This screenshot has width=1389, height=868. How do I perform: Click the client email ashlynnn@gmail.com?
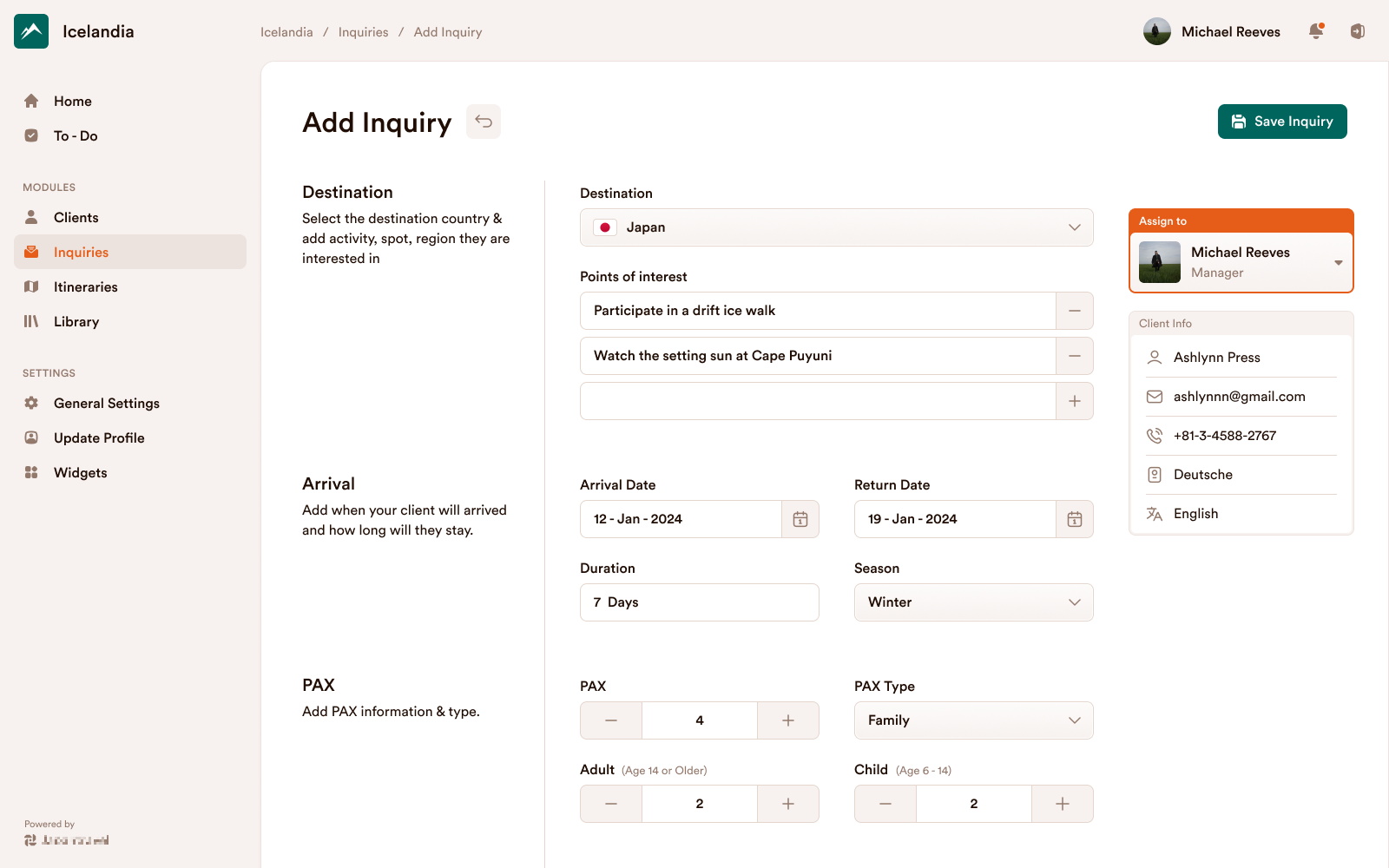(x=1240, y=397)
